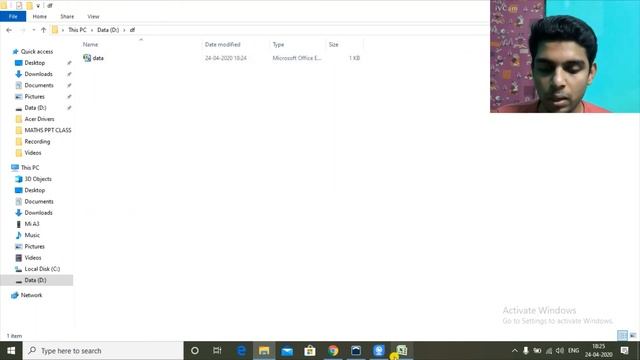Image resolution: width=640 pixels, height=360 pixels.
Task: Open quick access toolbar customize dropdown
Action: [38, 6]
